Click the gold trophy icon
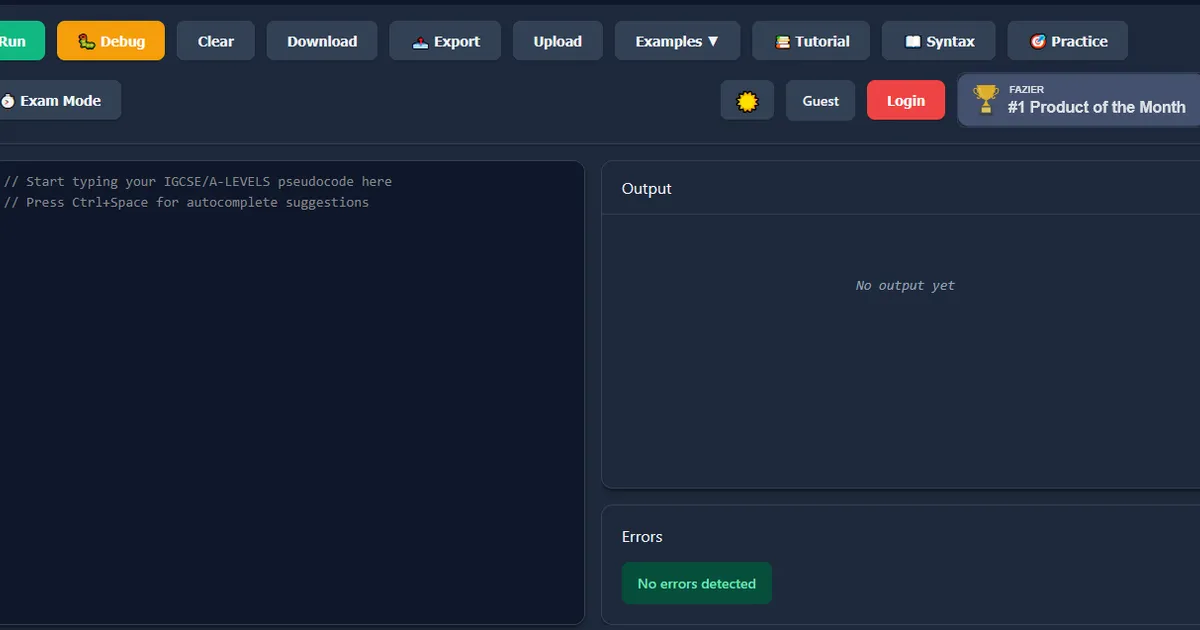Screen dimensions: 1200x630 pos(986,99)
